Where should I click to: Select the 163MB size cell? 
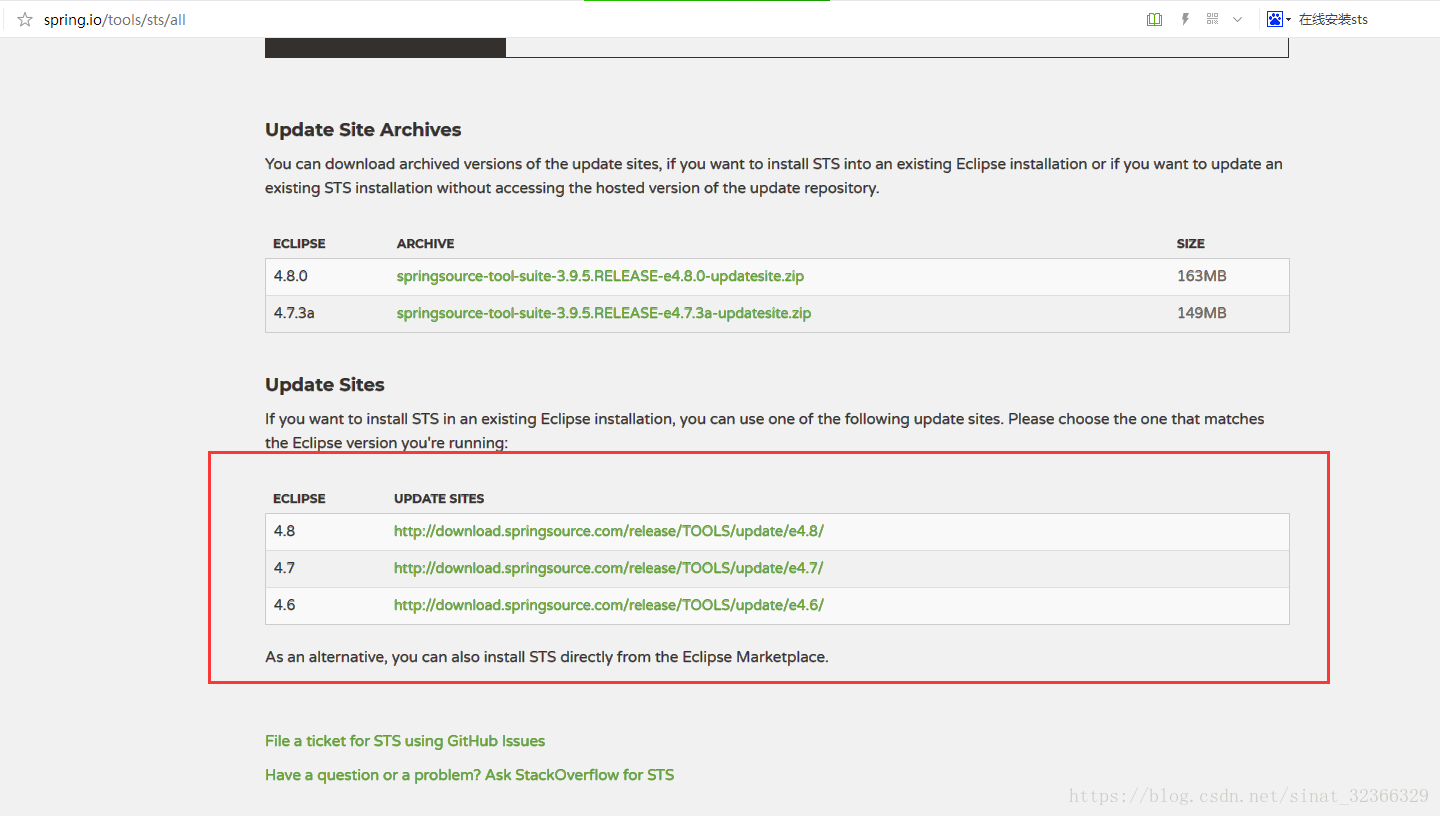[1201, 276]
